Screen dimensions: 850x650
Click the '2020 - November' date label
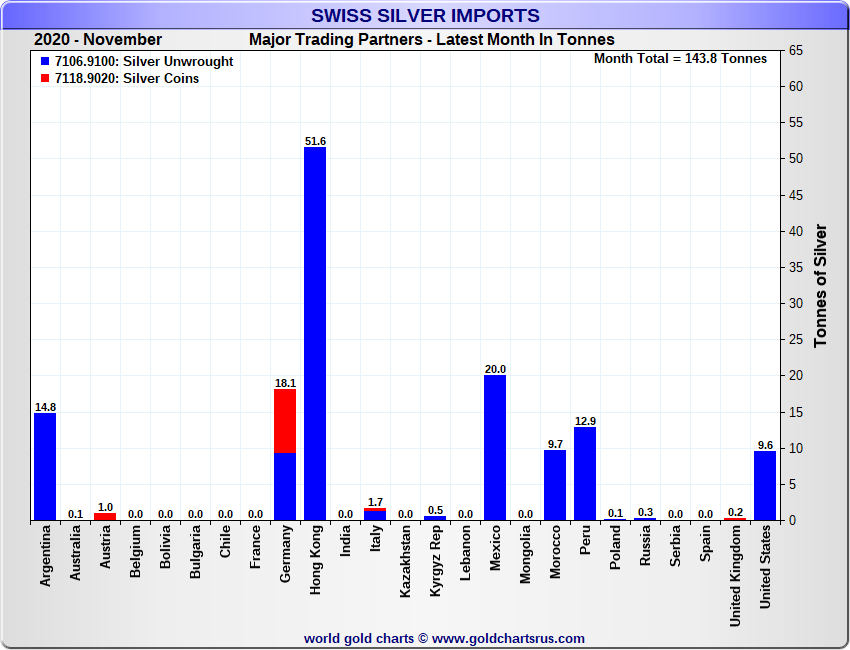click(98, 40)
